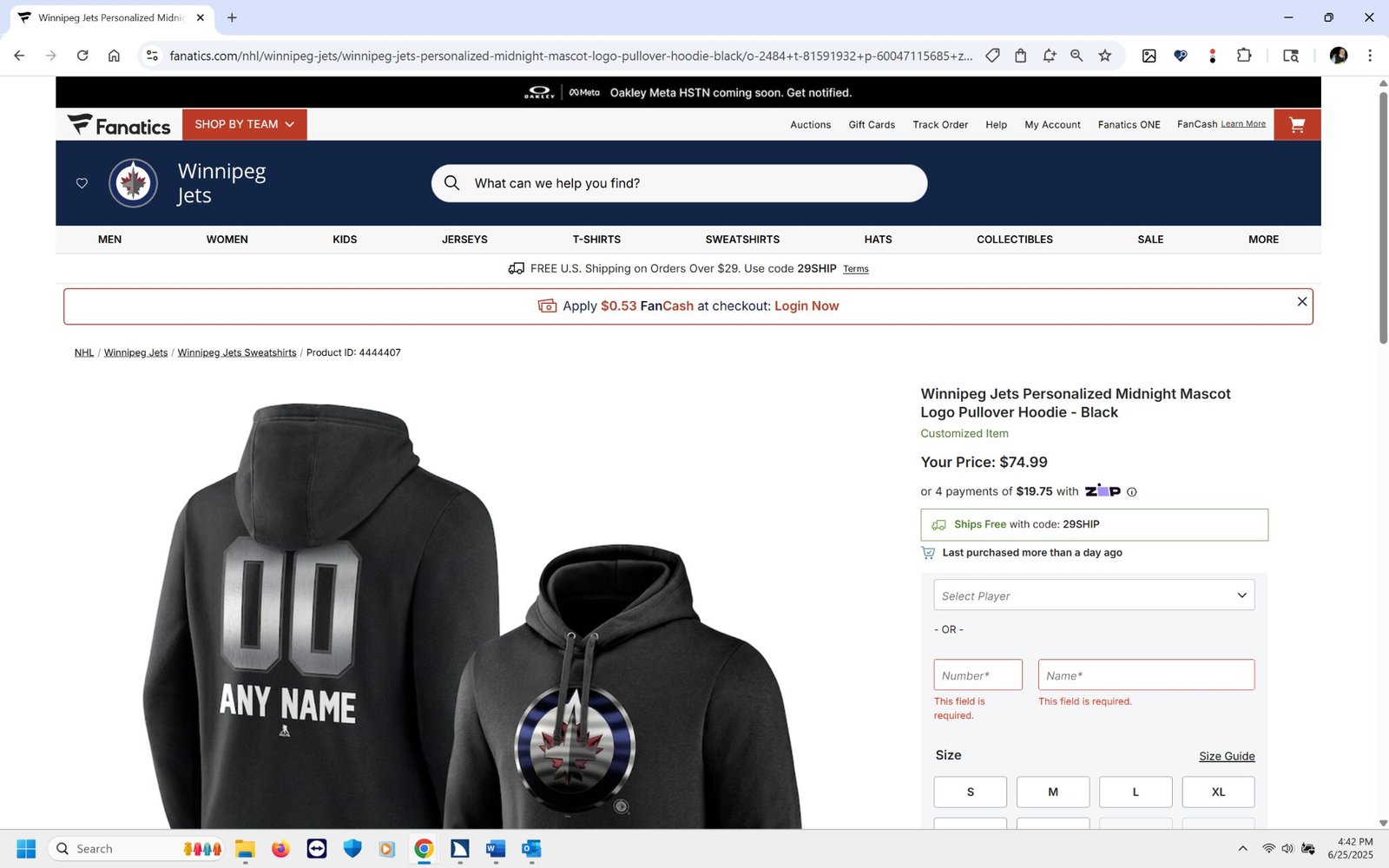1389x868 pixels.
Task: Focus the Number input field
Action: (x=978, y=674)
